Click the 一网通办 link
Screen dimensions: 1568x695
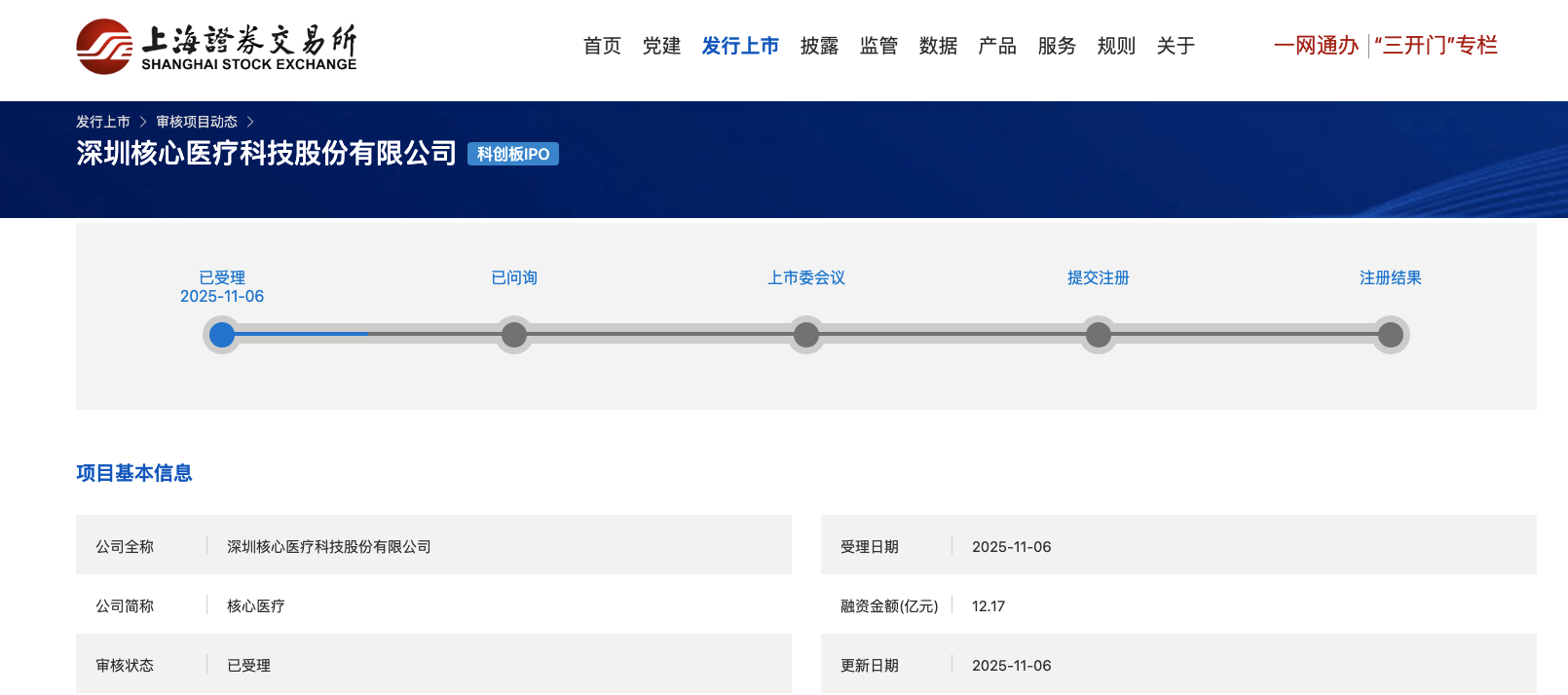1316,46
